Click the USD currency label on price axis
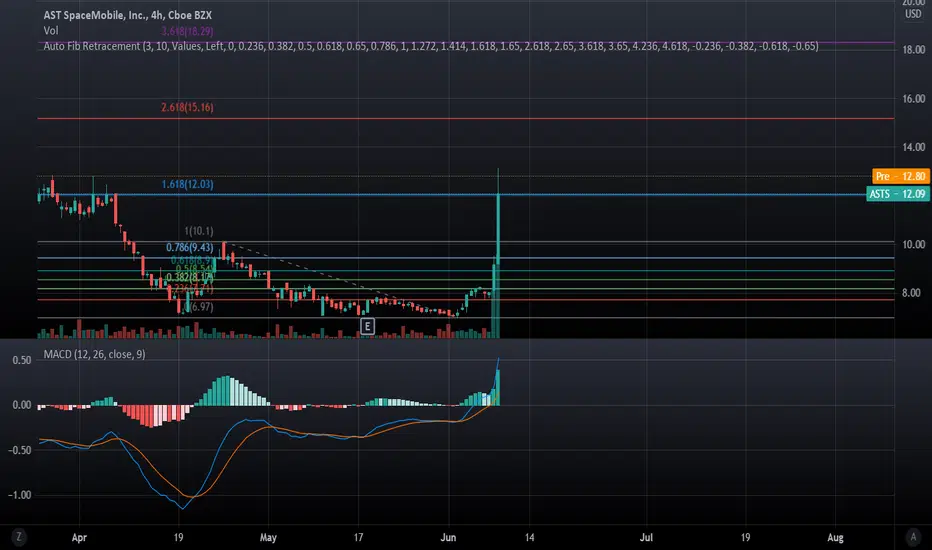Image resolution: width=932 pixels, height=550 pixels. 913,14
